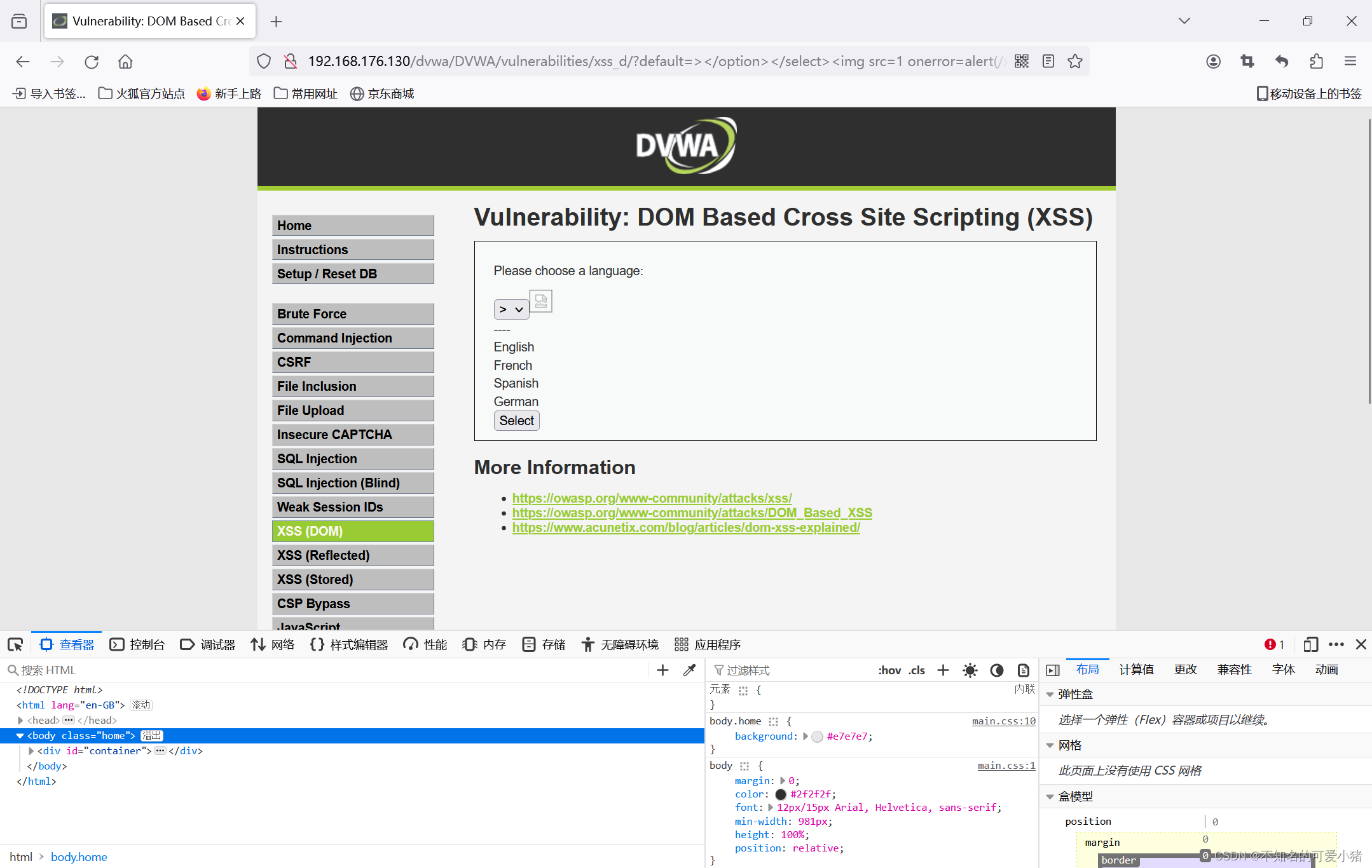Open the Firefox application menu
This screenshot has height=868, width=1372.
pyautogui.click(x=1350, y=62)
